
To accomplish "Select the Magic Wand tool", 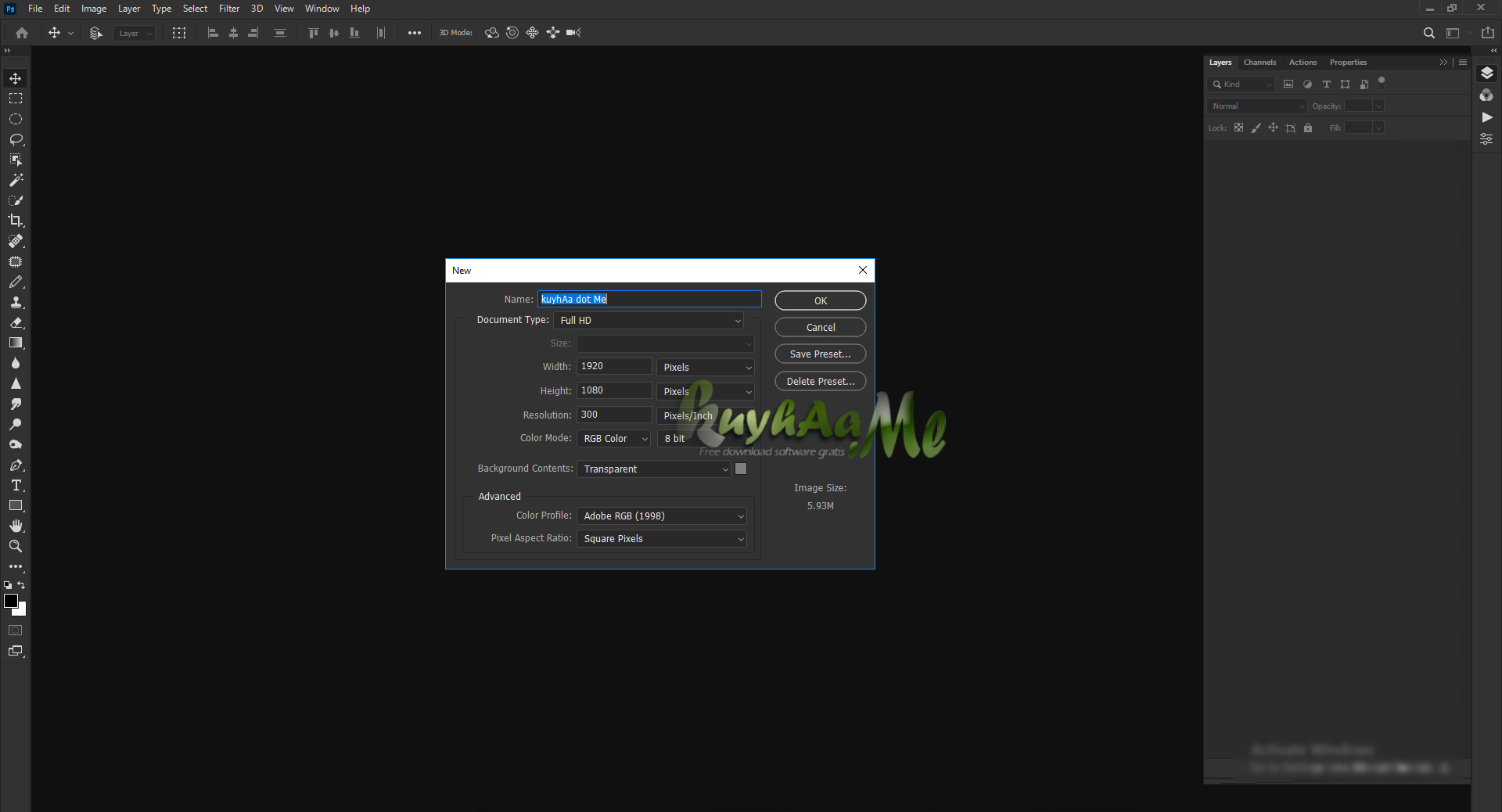I will [16, 180].
